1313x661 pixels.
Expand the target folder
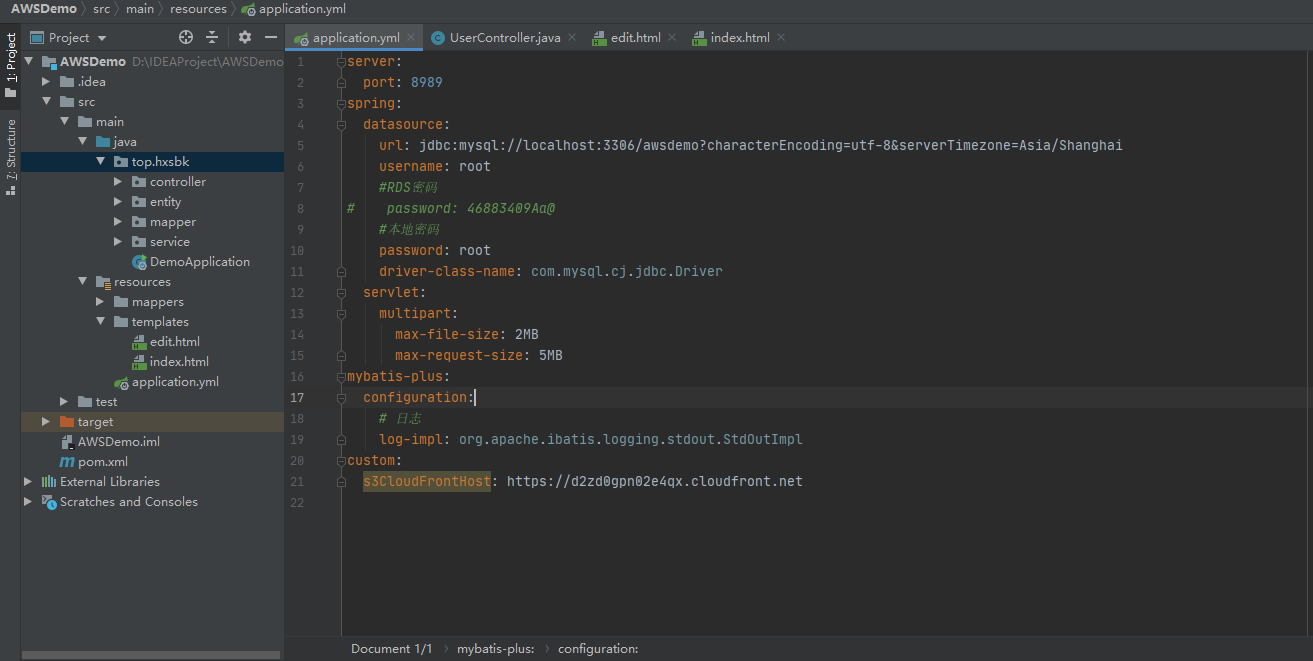(x=46, y=422)
